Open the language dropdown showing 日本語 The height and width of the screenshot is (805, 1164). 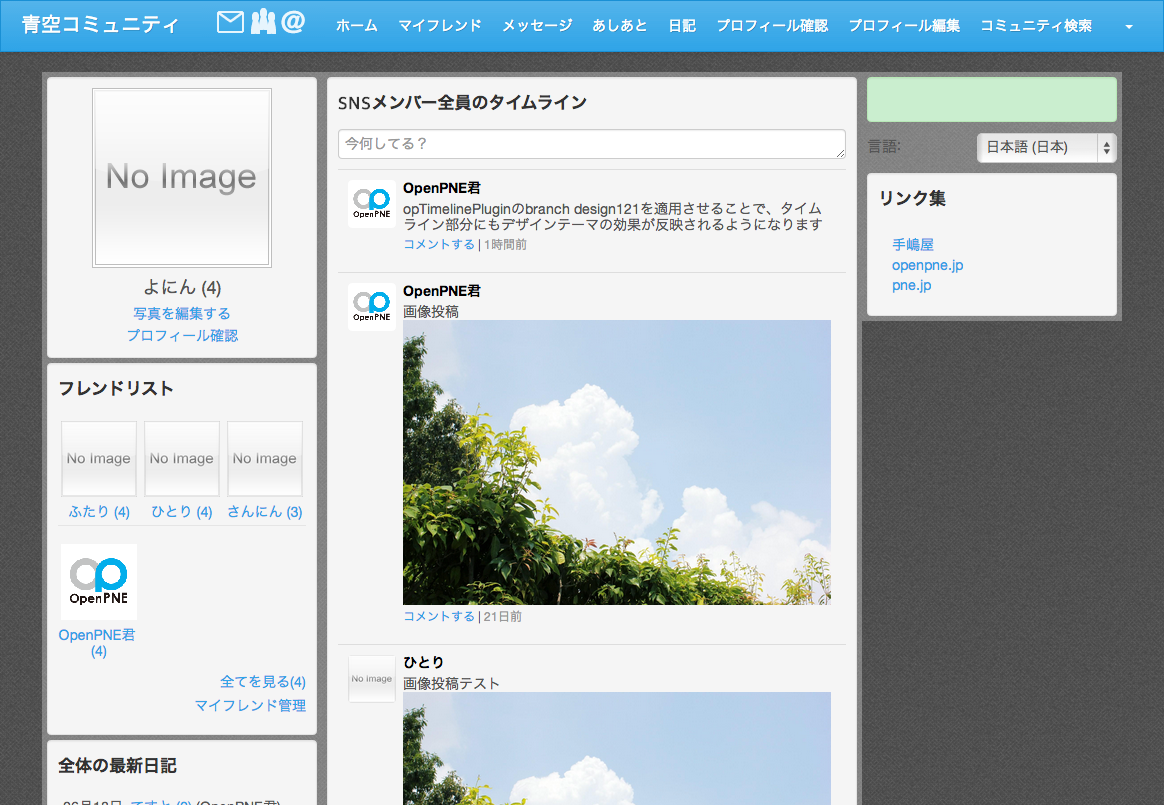pos(1046,147)
